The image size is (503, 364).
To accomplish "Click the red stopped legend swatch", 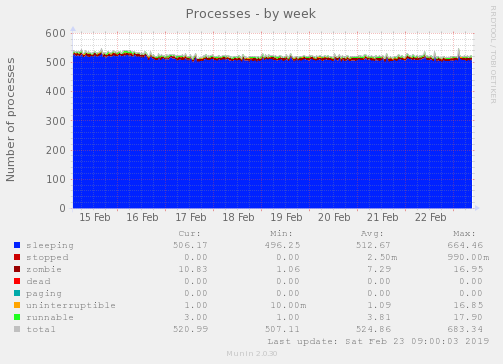I will click(x=17, y=257).
